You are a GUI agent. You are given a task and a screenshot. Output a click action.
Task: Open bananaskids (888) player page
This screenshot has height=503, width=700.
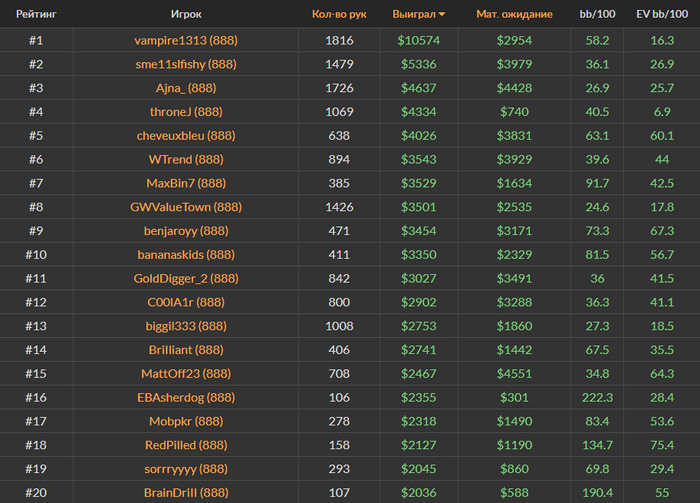pyautogui.click(x=185, y=255)
